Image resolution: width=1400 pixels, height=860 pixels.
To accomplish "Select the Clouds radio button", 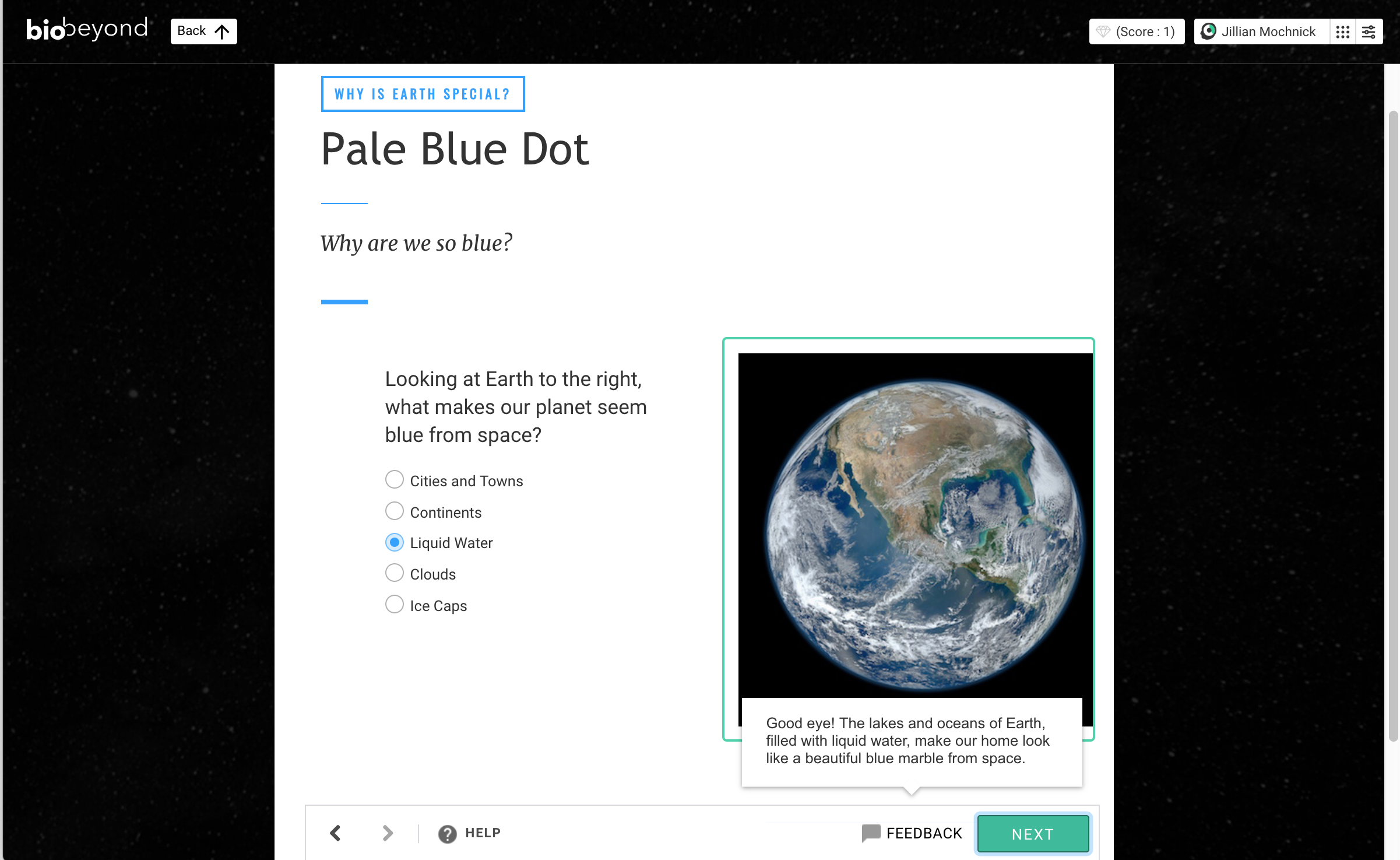I will [394, 573].
